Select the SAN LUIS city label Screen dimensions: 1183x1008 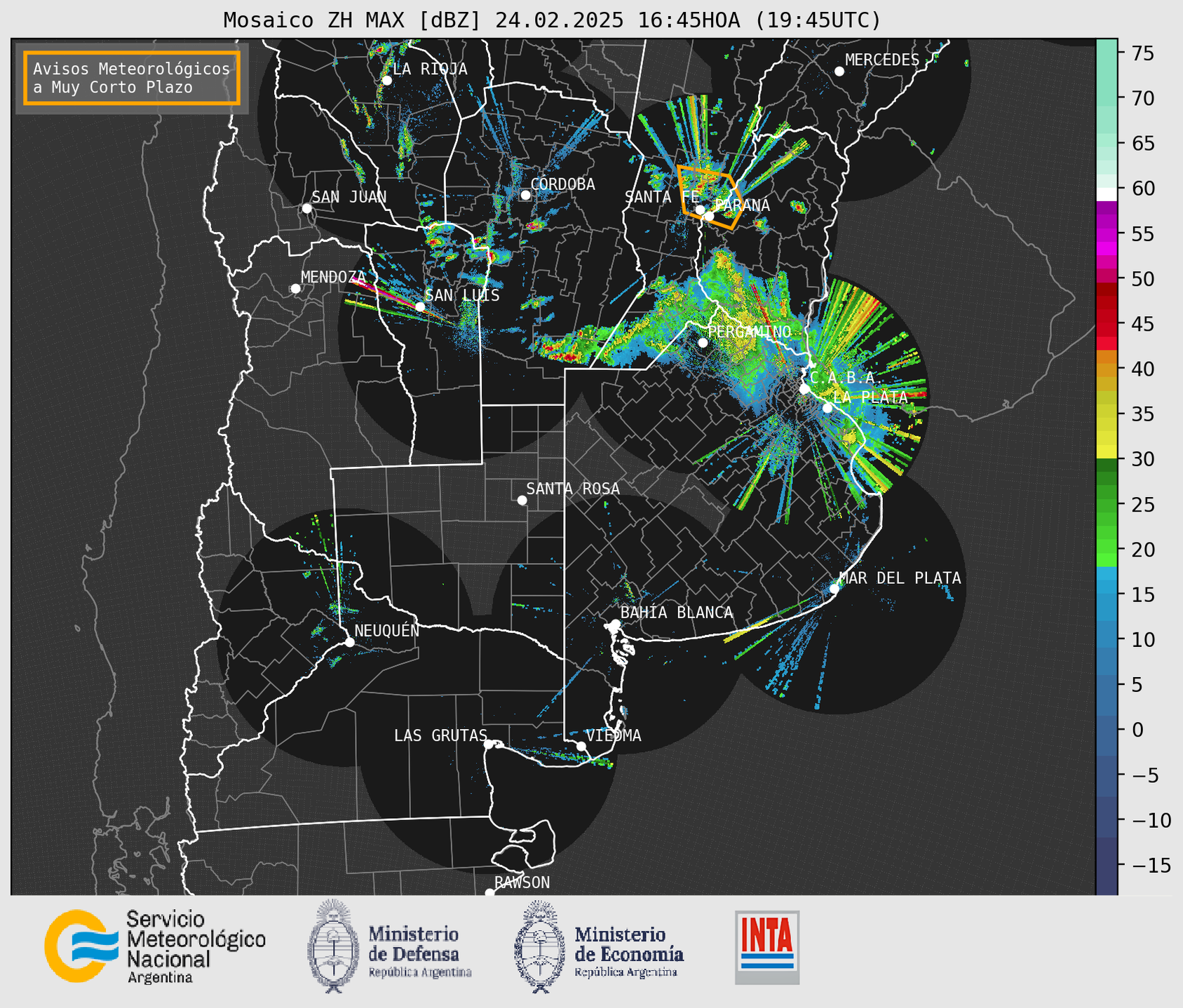pos(462,295)
